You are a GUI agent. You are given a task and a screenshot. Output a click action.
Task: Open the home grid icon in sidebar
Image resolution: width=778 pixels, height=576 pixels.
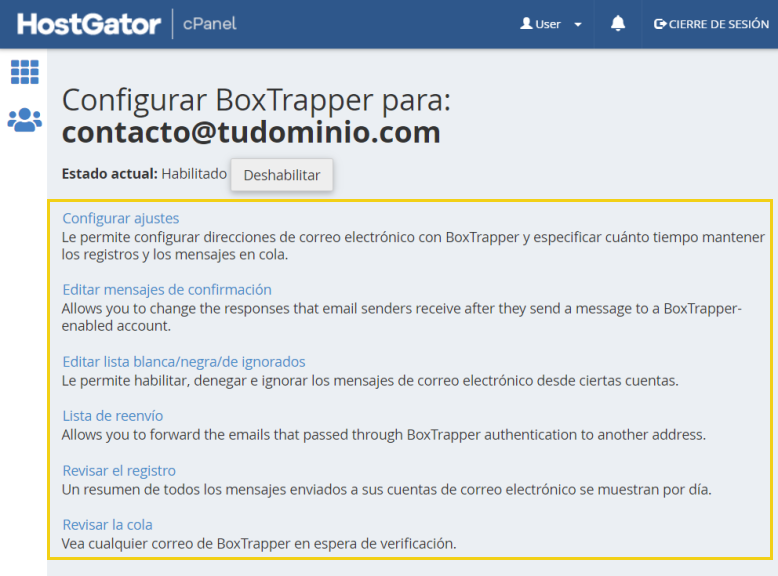point(25,72)
